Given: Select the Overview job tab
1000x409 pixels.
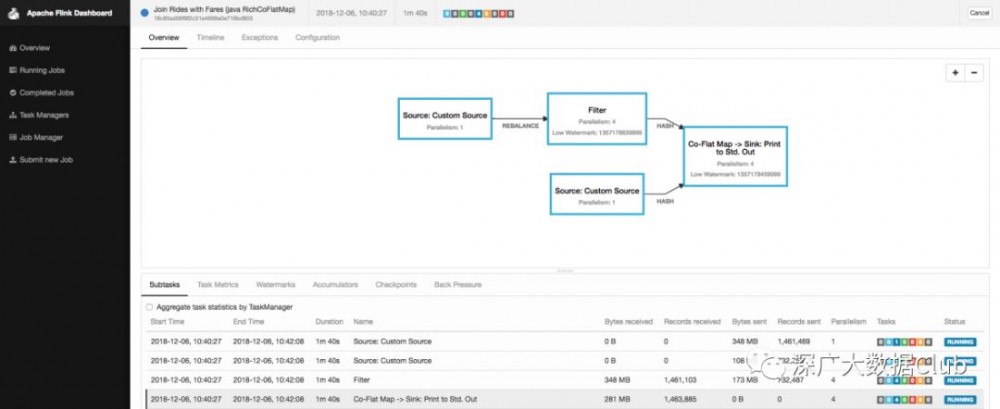Looking at the screenshot, I should tap(164, 38).
